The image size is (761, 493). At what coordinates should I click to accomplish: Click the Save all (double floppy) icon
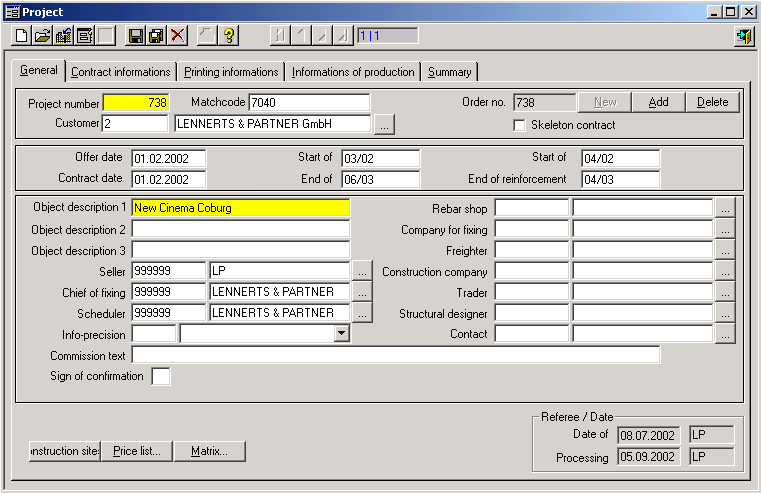156,36
